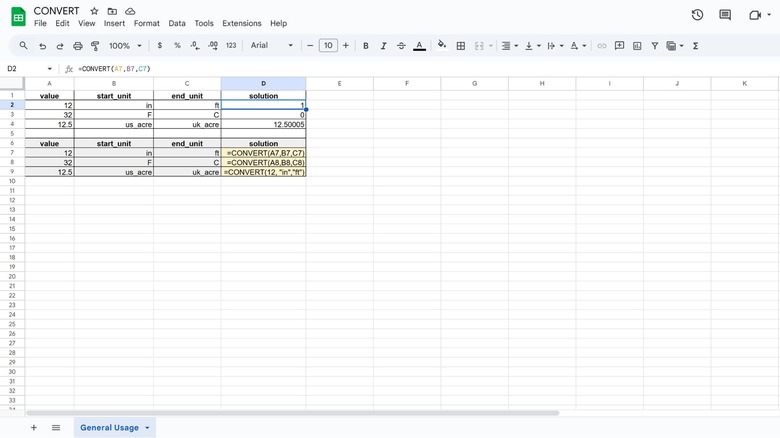Star the CONVERT document

coord(94,11)
